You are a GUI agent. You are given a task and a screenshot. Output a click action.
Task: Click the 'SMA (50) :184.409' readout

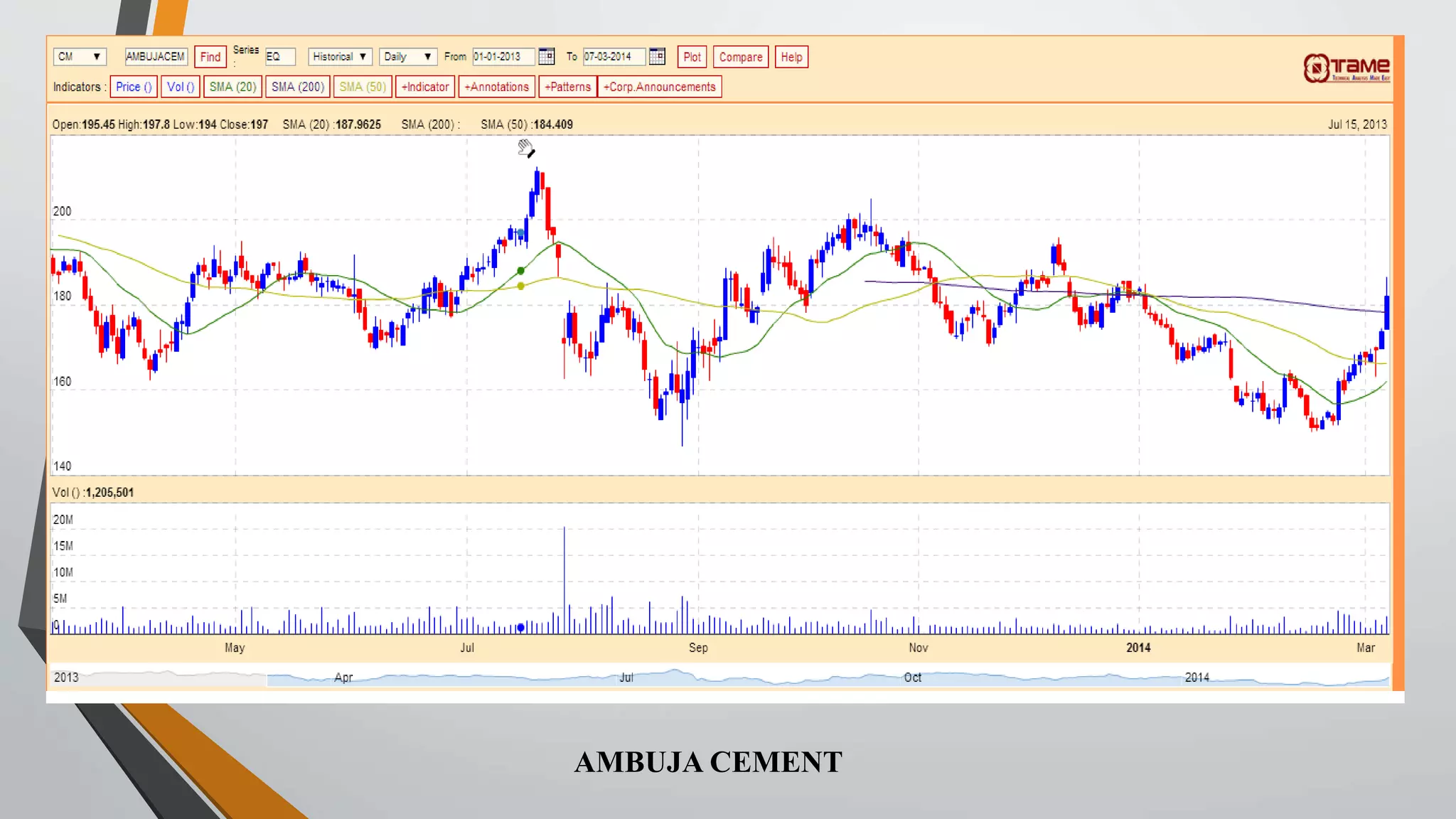[527, 124]
